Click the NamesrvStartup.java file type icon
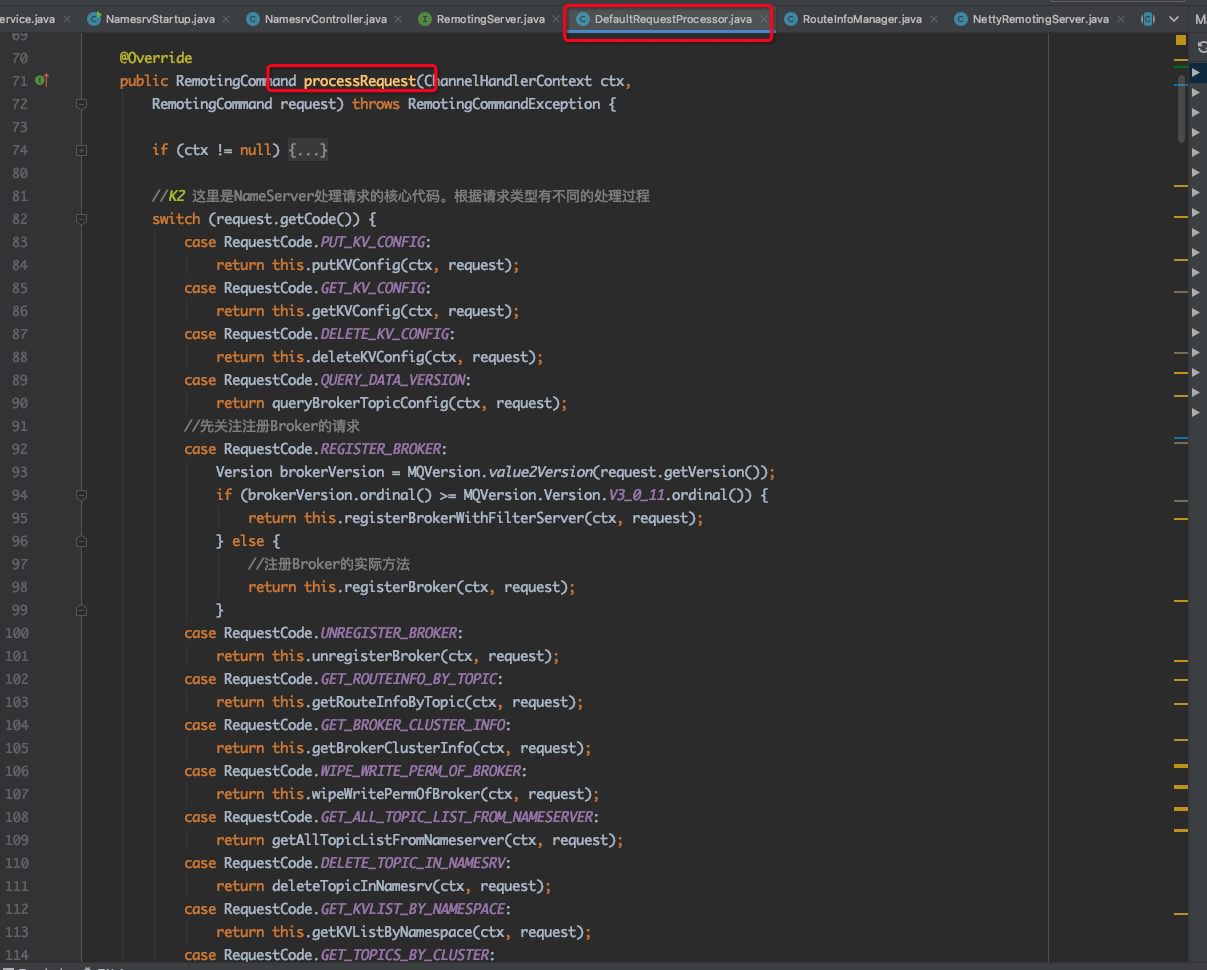Screen dimensions: 1207x970 click(94, 19)
